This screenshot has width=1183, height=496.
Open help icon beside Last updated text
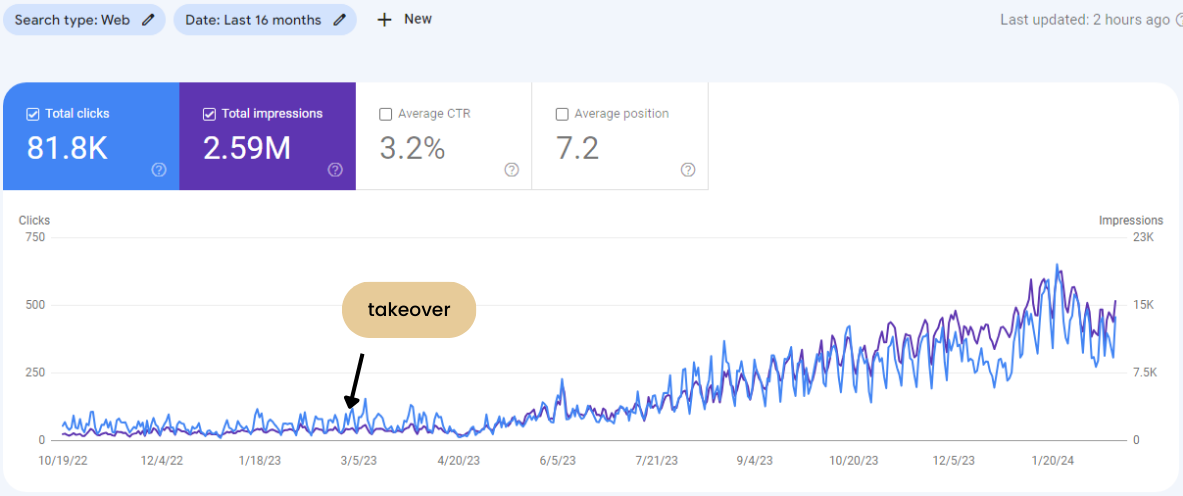coord(1178,20)
